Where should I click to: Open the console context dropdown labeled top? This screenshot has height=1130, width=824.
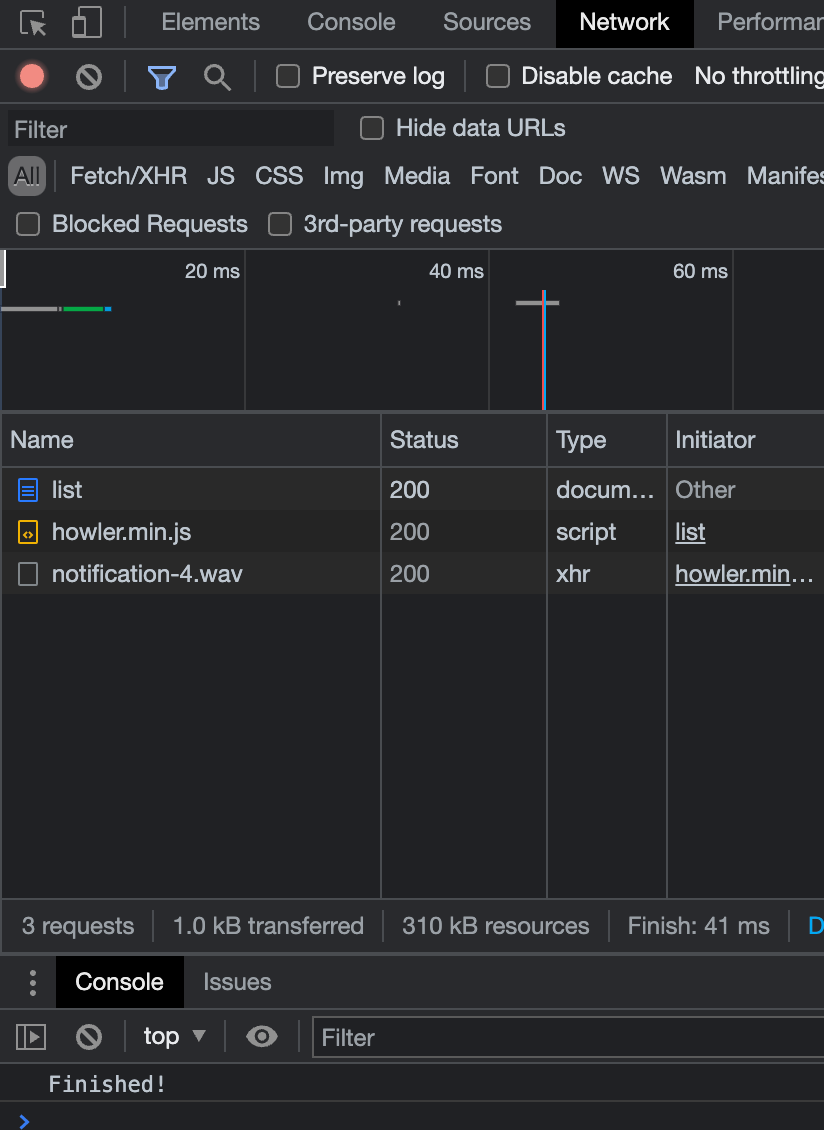[173, 1037]
